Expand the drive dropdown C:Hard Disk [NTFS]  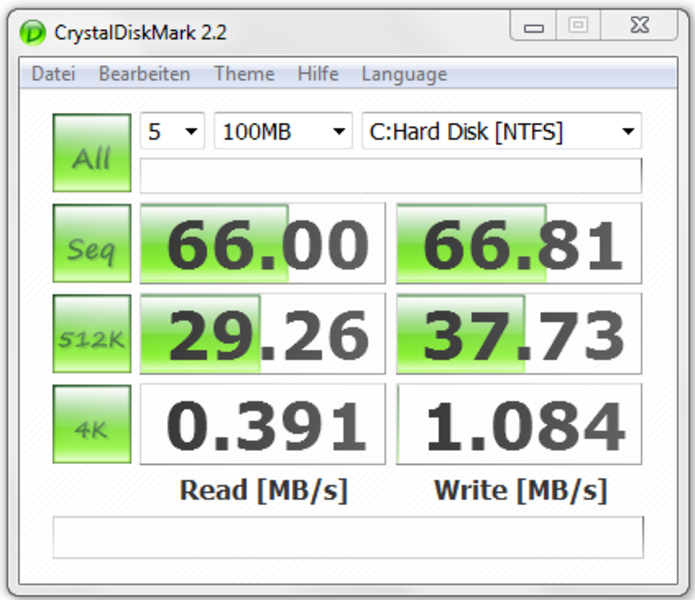[x=502, y=131]
